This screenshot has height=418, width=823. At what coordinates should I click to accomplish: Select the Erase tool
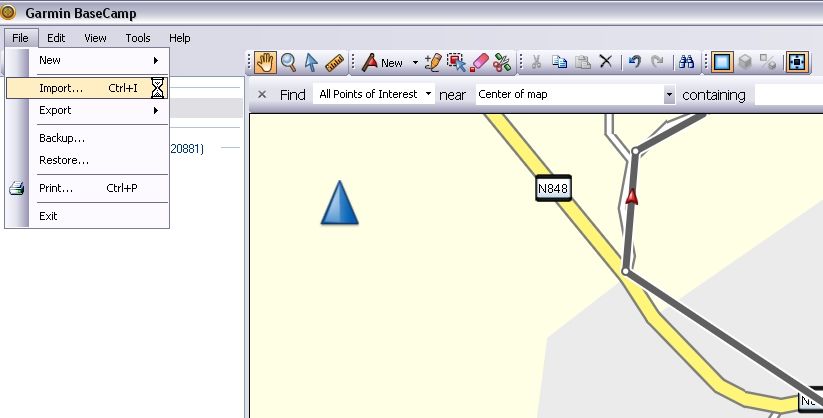(479, 62)
